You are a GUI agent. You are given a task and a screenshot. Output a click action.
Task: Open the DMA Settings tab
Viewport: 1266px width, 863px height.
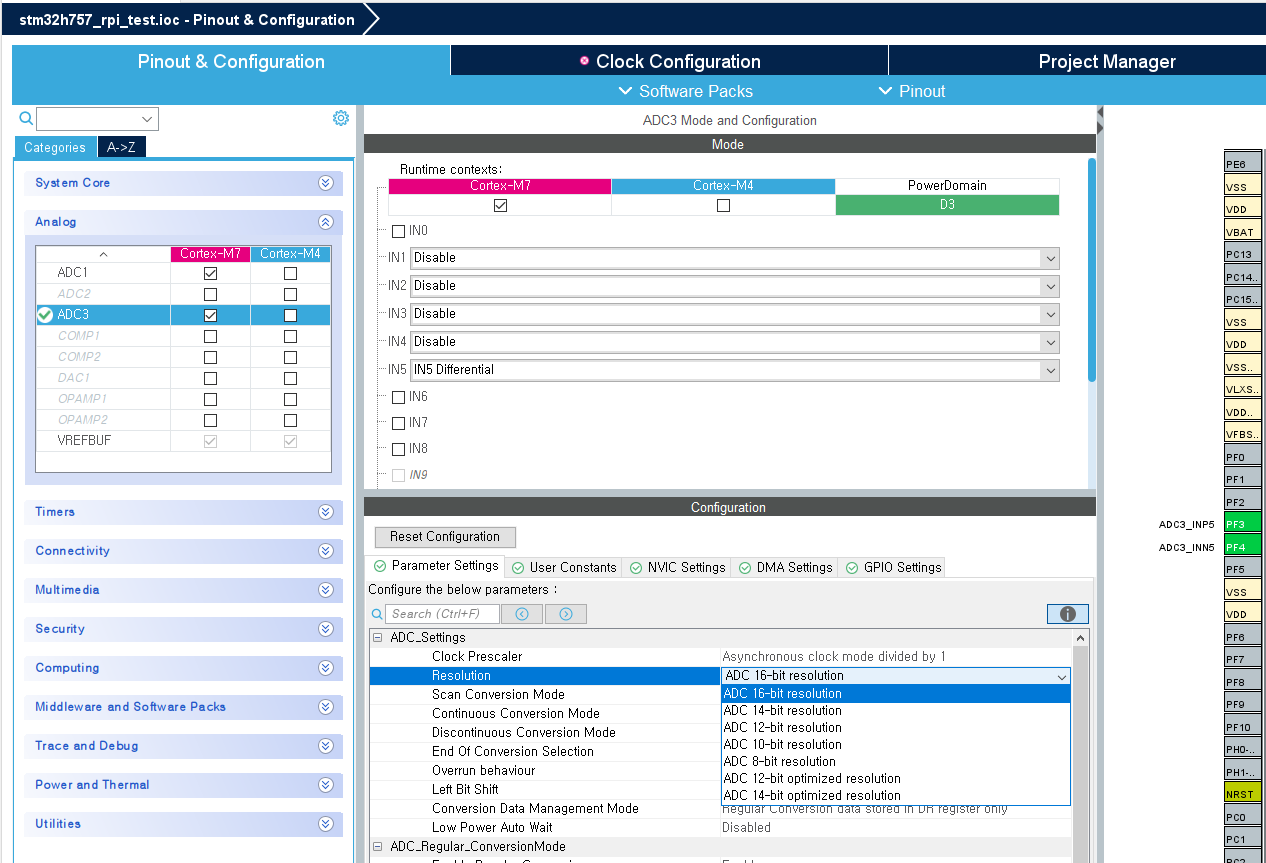(785, 567)
